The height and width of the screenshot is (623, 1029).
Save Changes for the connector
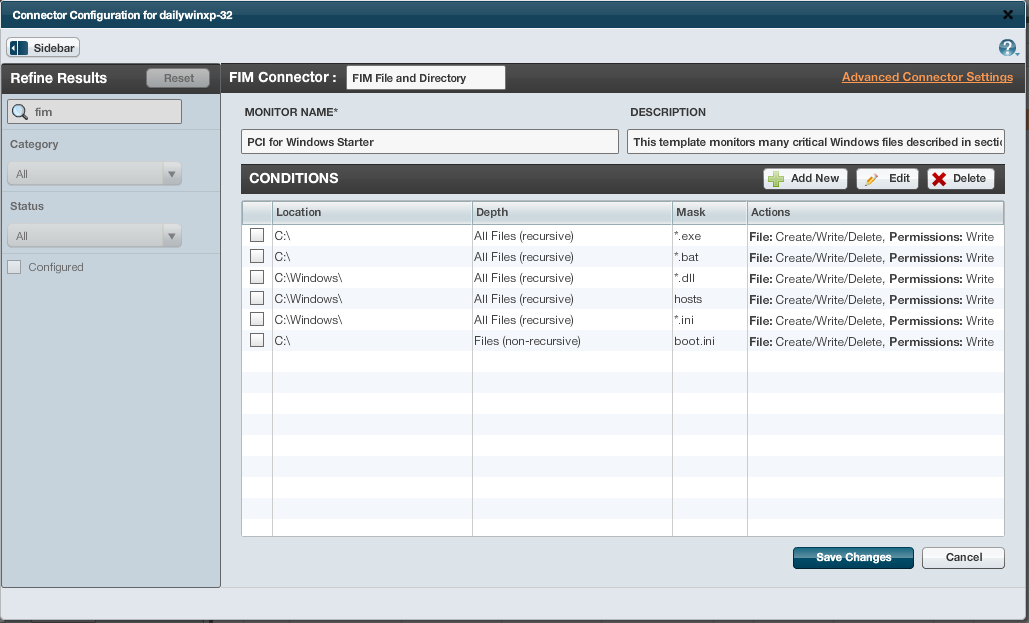(852, 558)
